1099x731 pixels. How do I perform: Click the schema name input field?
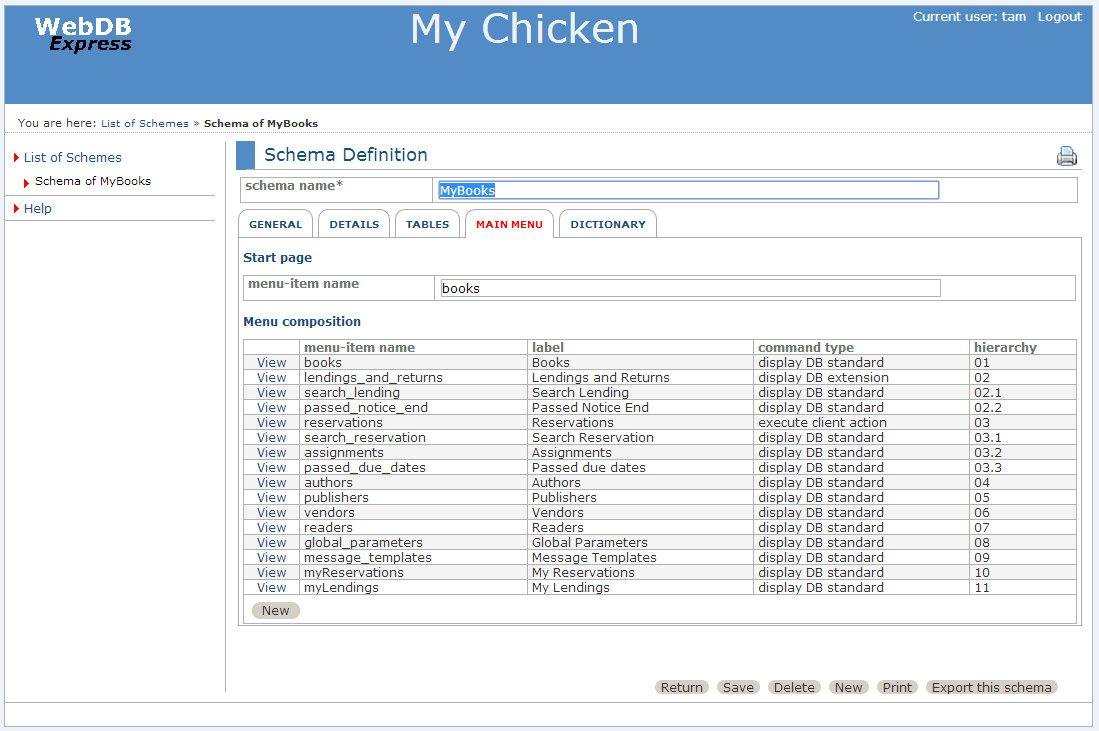tap(688, 190)
